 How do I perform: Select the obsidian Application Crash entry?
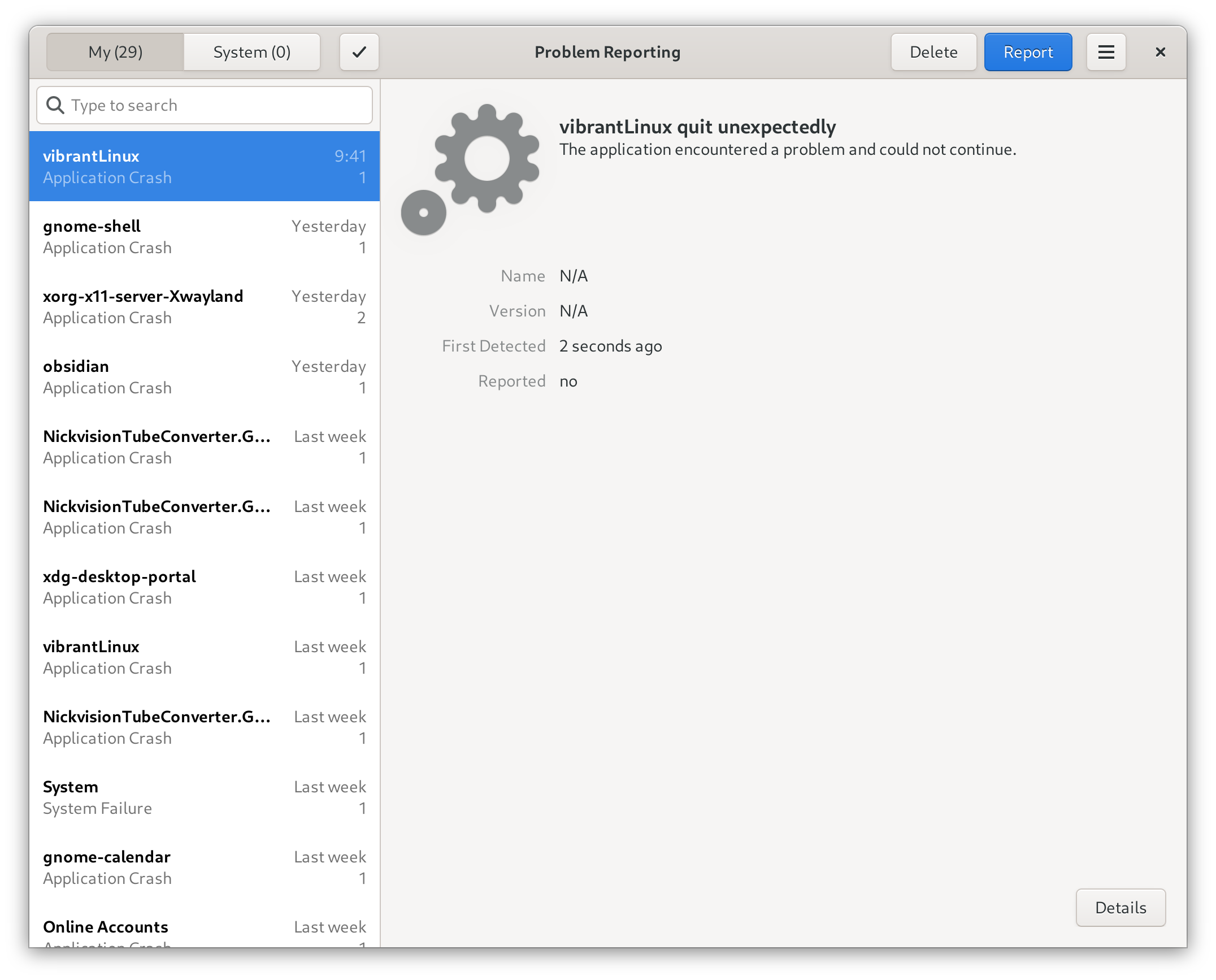[x=203, y=376]
